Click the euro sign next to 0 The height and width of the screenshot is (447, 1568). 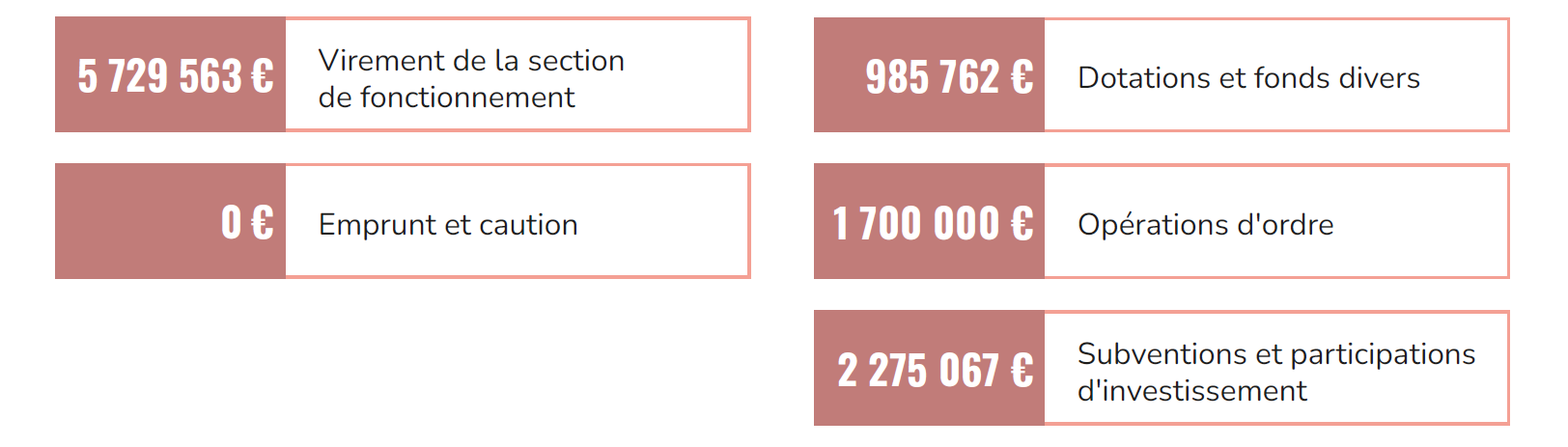coord(262,223)
